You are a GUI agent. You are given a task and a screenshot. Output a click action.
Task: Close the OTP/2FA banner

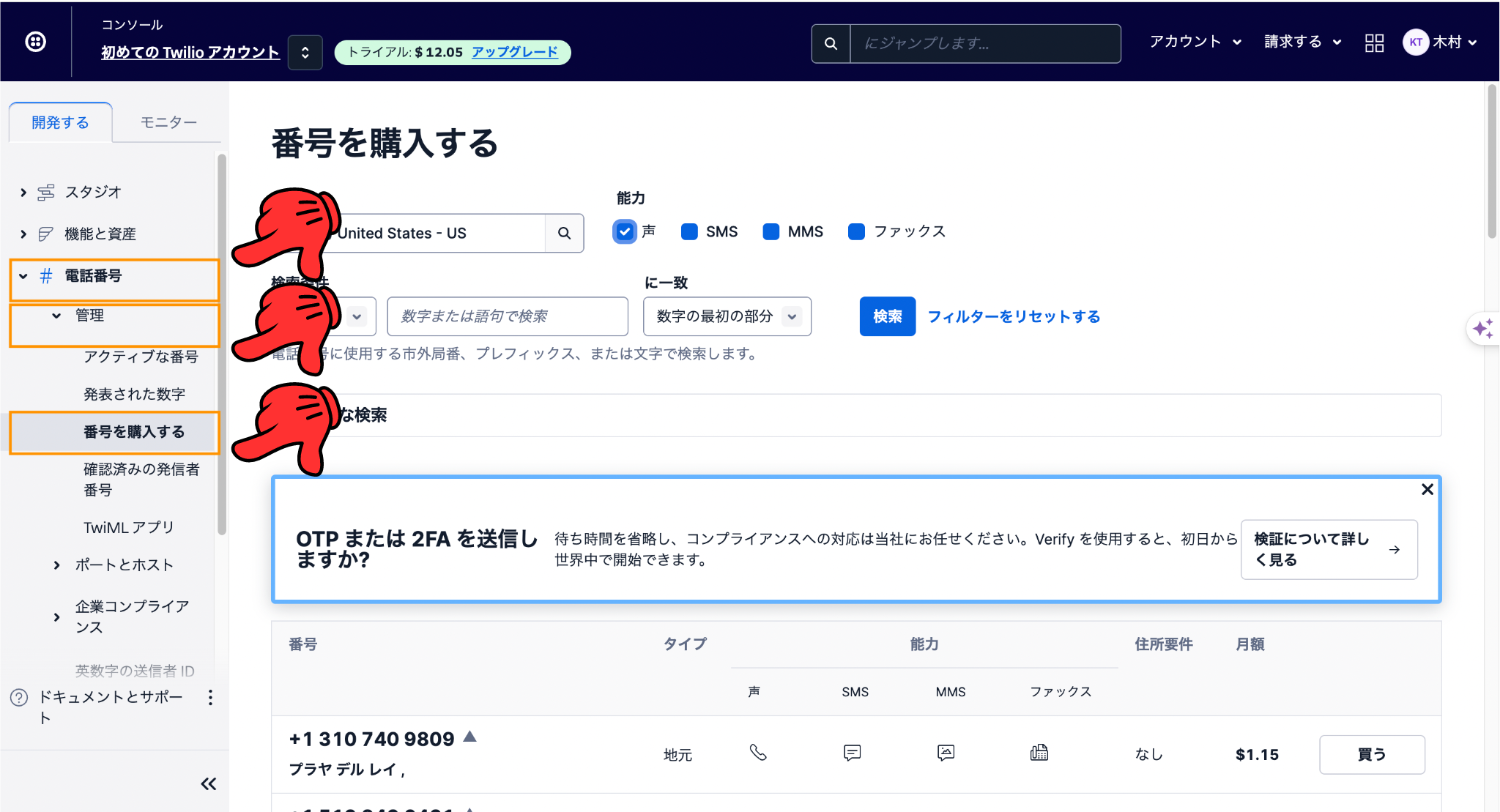[1427, 489]
